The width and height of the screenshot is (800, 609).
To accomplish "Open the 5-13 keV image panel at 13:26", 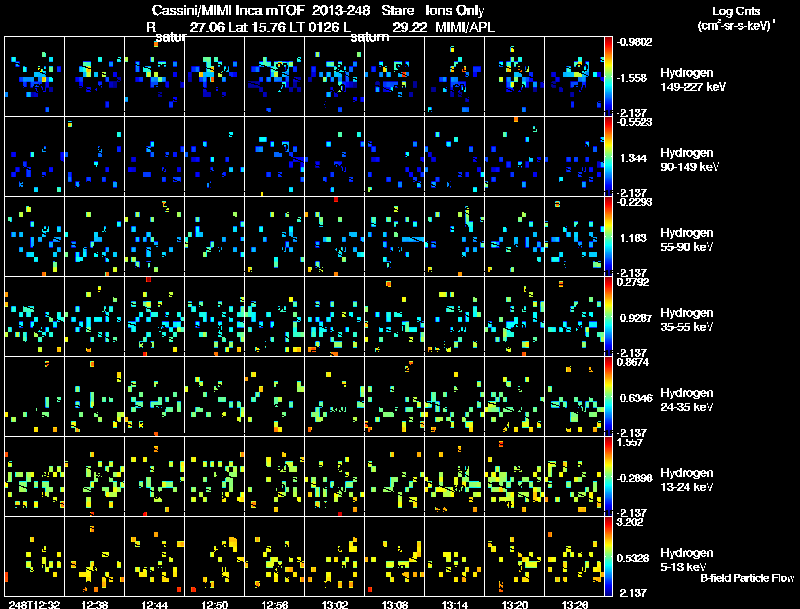I will click(575, 555).
